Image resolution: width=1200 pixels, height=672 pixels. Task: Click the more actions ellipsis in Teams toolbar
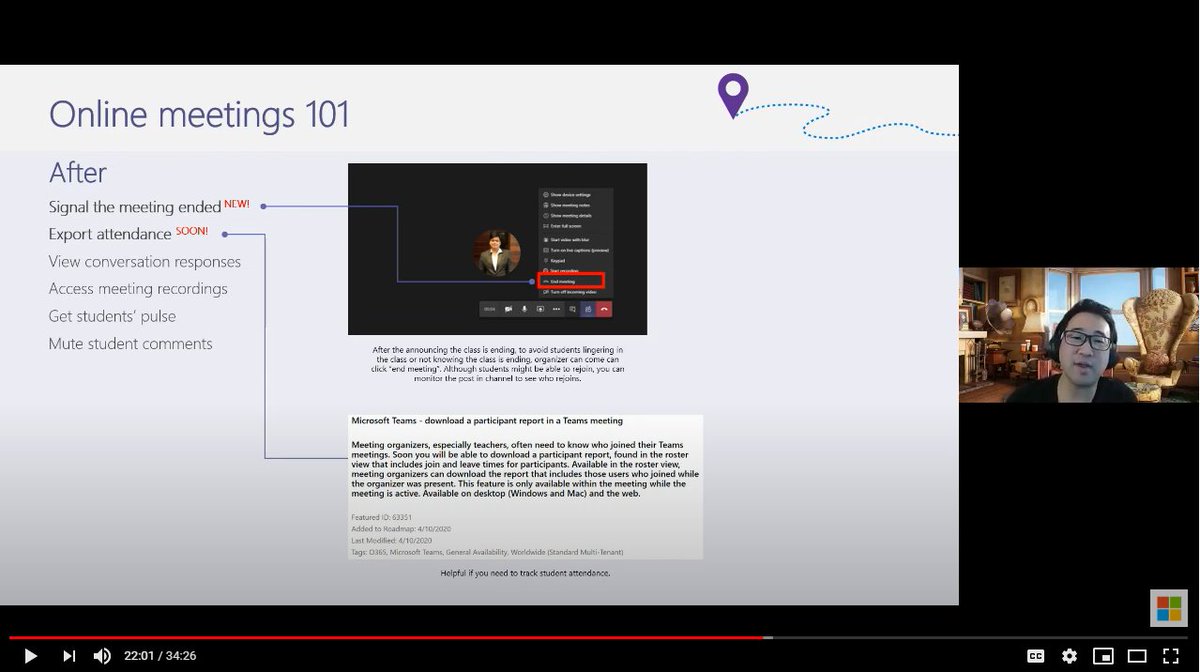(556, 309)
